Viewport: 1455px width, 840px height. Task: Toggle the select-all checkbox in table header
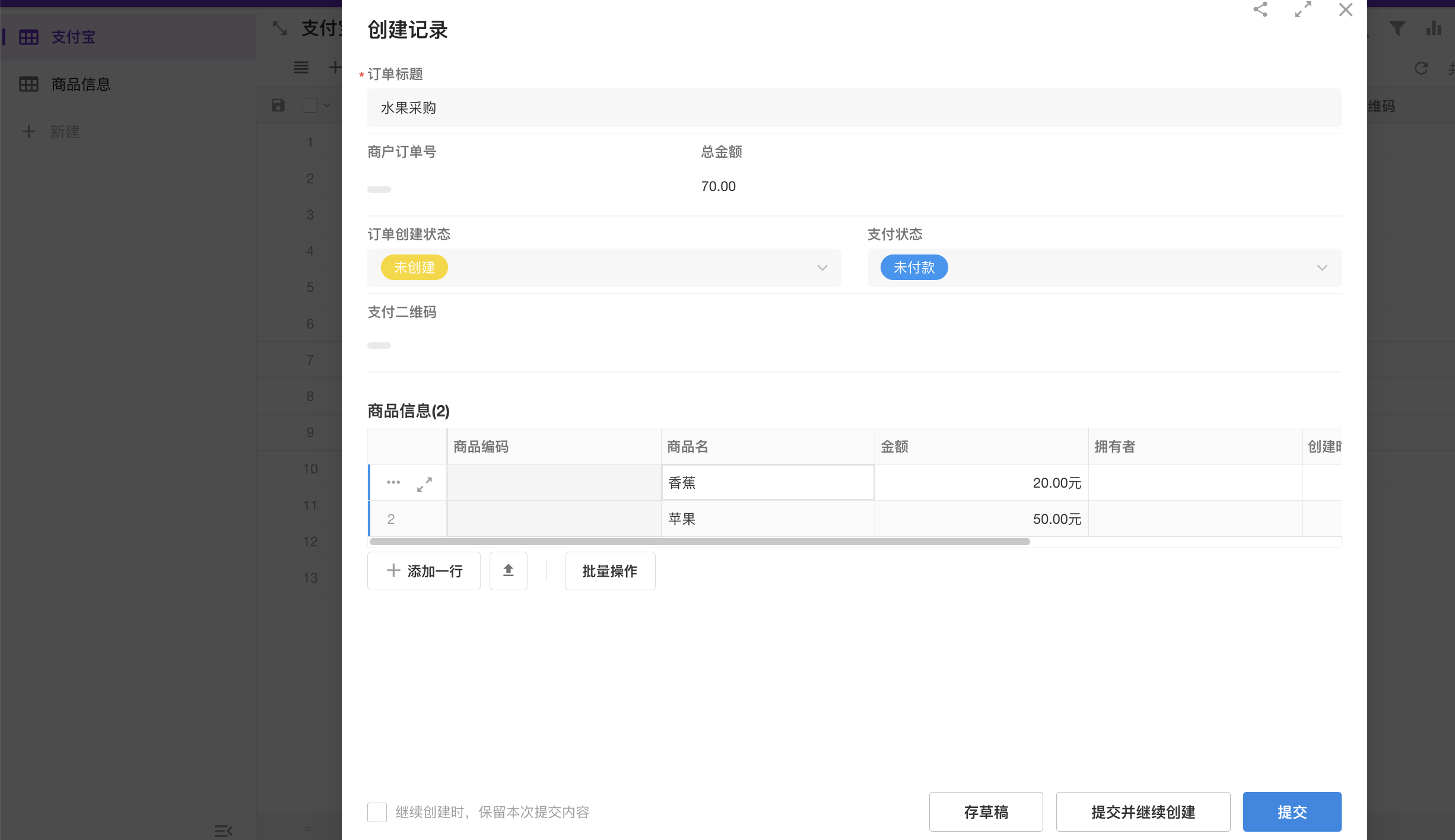coord(310,106)
